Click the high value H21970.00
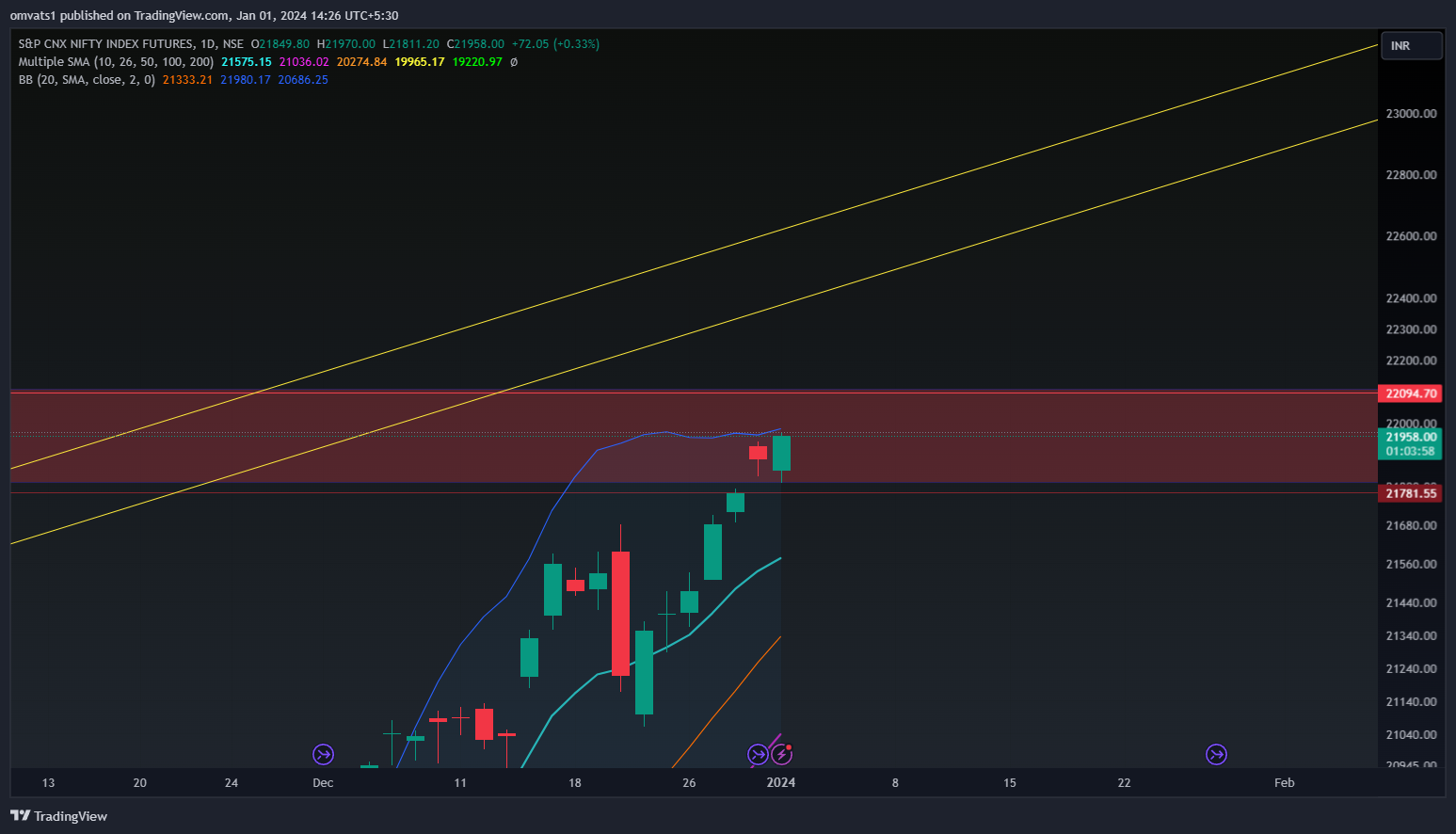The image size is (1456, 834). (345, 43)
